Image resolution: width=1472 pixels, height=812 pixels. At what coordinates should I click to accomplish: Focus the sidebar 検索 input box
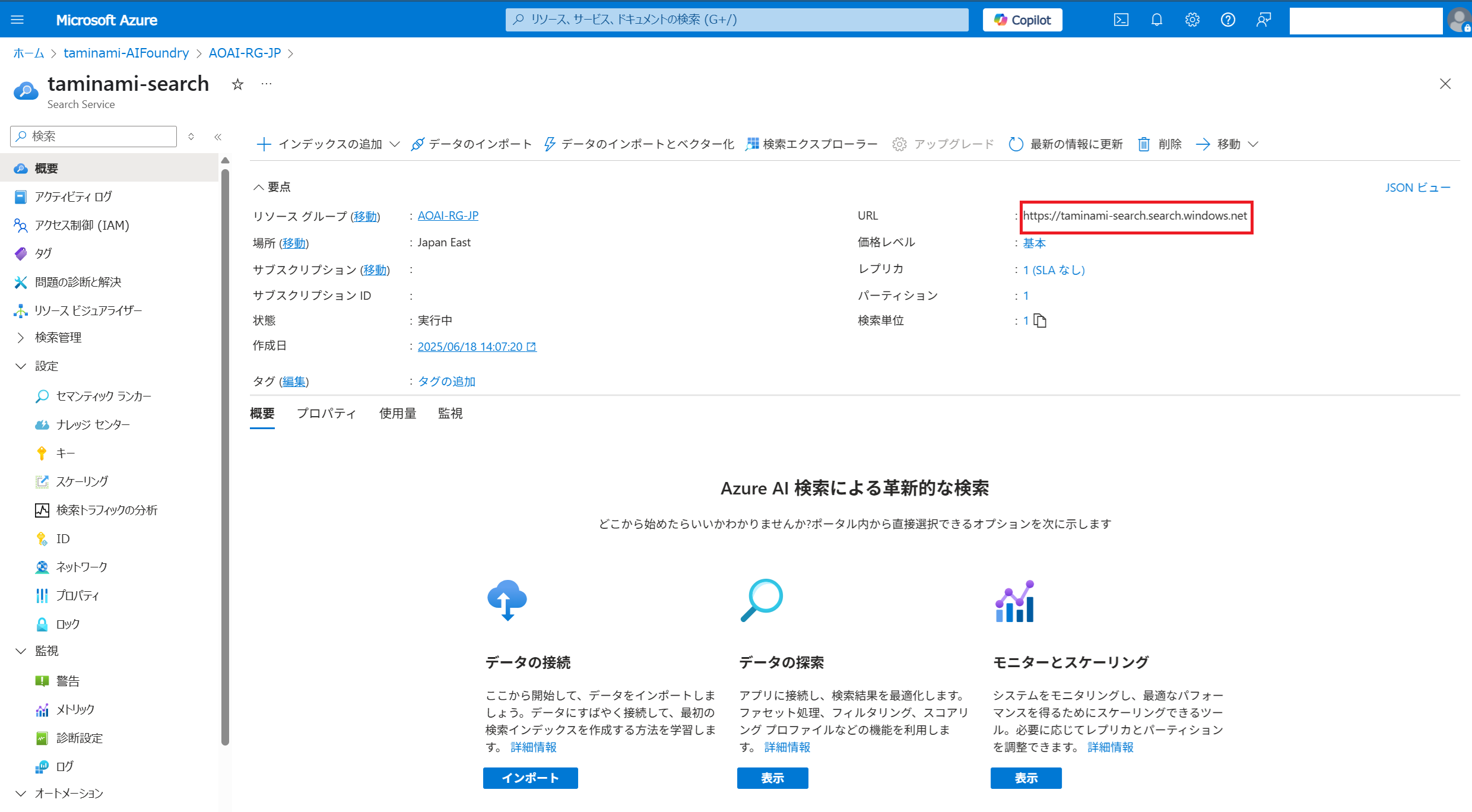(94, 137)
